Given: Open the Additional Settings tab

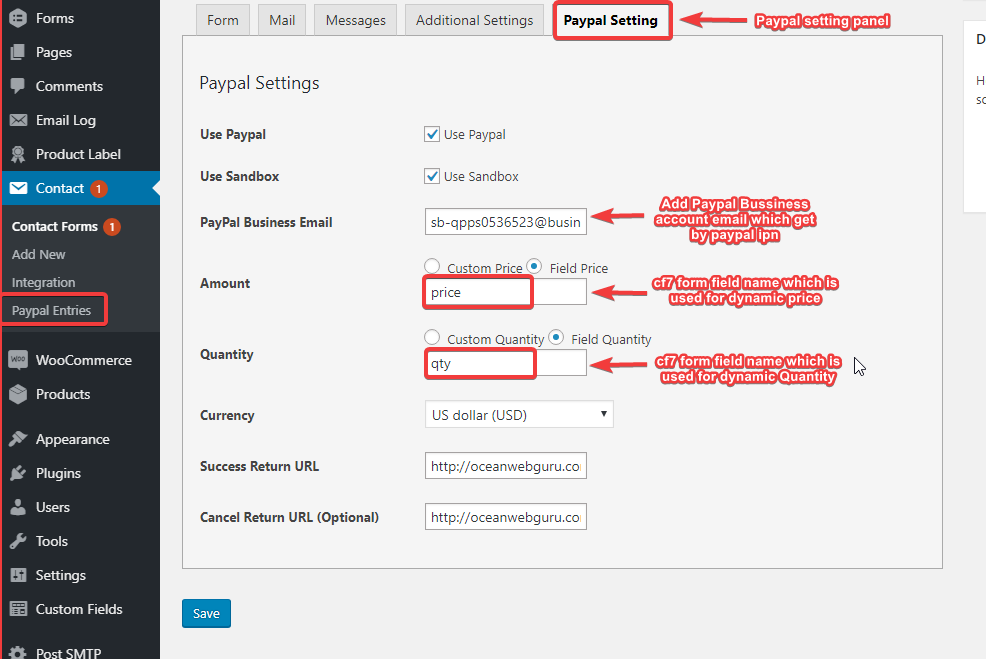Looking at the screenshot, I should click(x=475, y=20).
